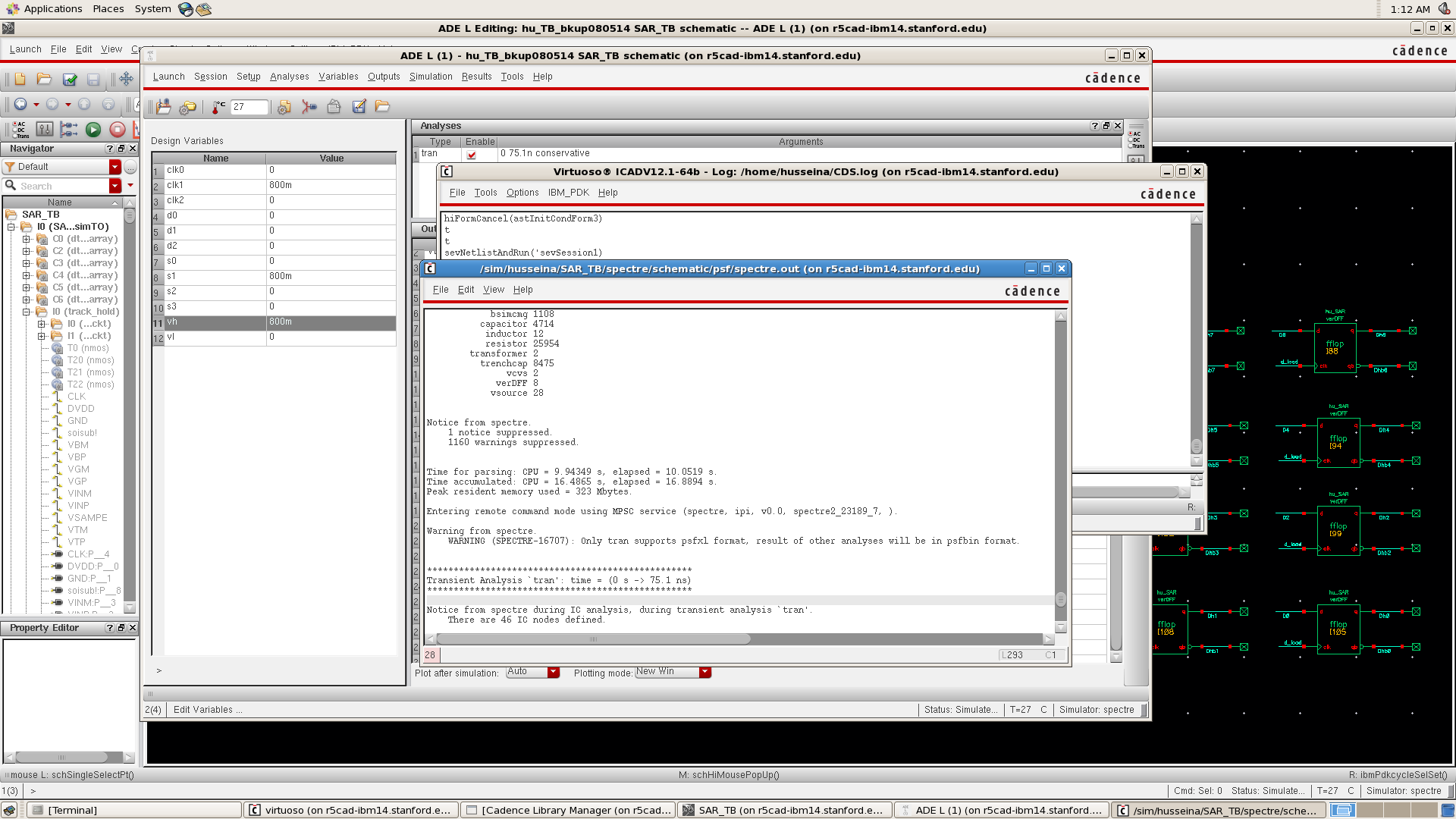
Task: Click the Load state icon in ADE L toolbar
Action: point(163,107)
